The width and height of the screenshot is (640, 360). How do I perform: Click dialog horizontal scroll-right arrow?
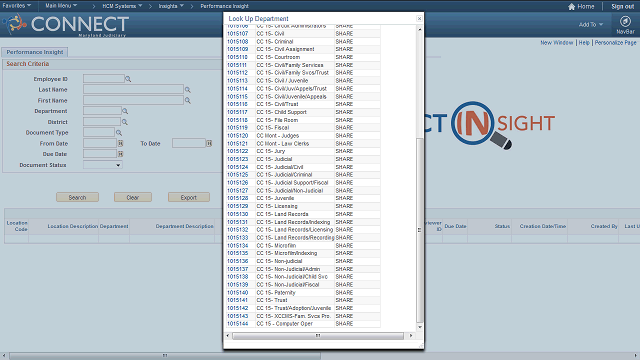(x=411, y=336)
